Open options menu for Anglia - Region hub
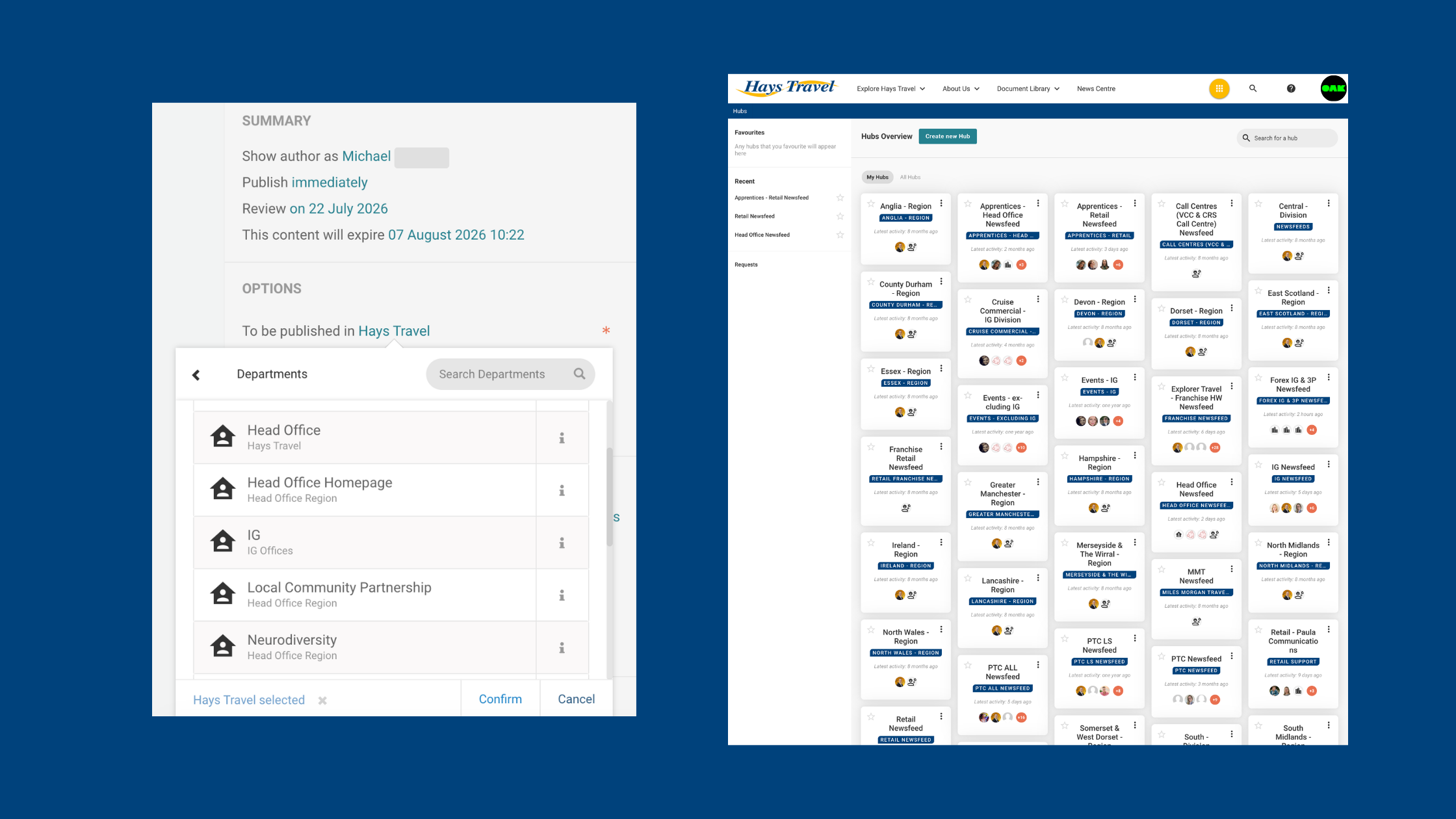This screenshot has width=1456, height=819. pos(941,203)
